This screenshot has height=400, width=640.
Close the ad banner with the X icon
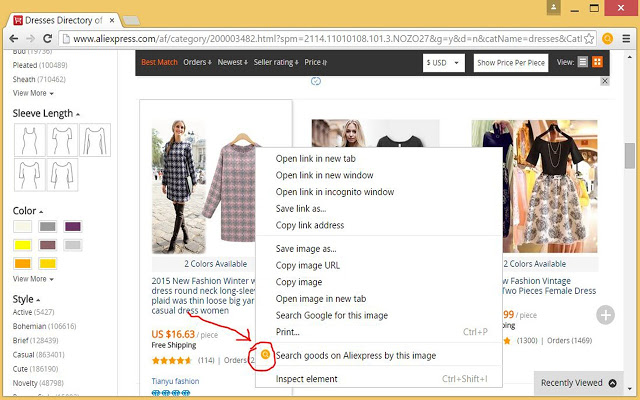pyautogui.click(x=605, y=81)
